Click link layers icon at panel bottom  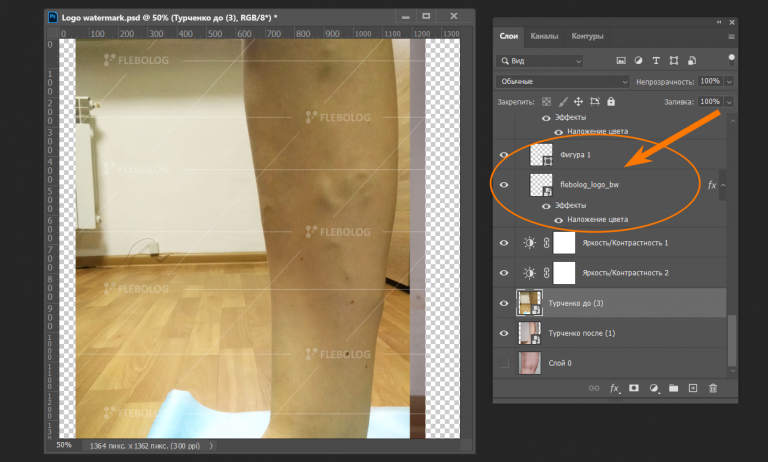click(x=594, y=388)
